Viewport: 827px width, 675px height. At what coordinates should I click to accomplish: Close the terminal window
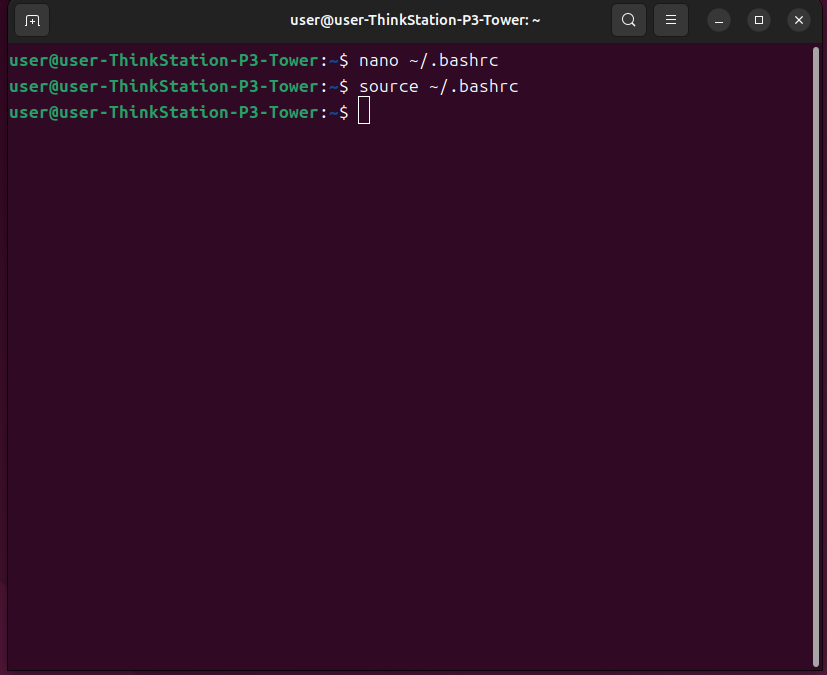click(x=799, y=20)
